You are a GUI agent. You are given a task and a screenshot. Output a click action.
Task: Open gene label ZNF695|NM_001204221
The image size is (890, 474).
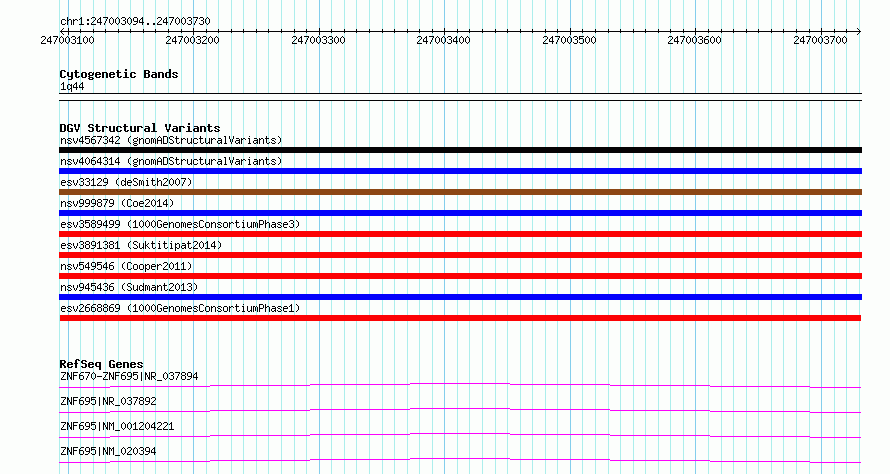click(117, 426)
